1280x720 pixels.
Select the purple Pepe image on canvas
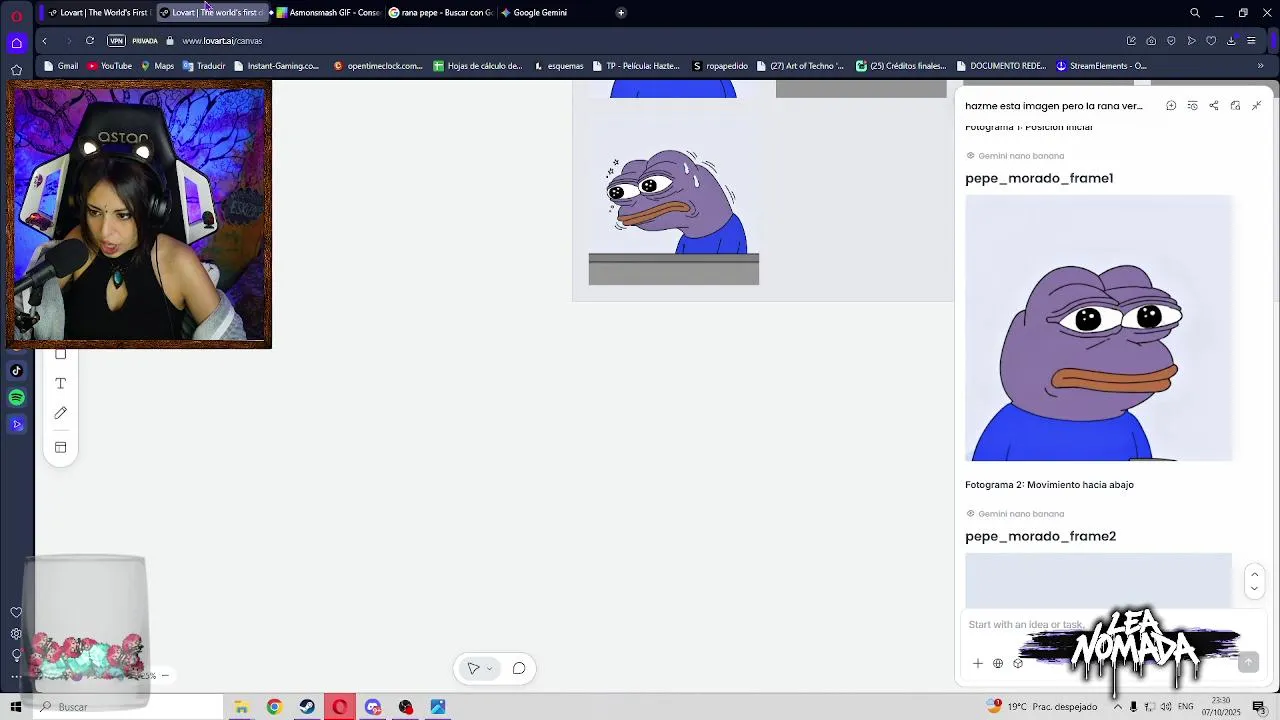[x=674, y=201]
